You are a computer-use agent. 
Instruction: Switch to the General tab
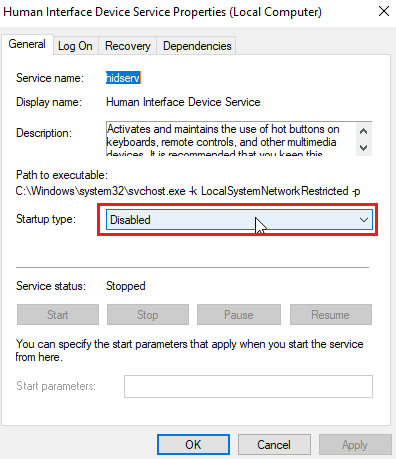pos(27,44)
